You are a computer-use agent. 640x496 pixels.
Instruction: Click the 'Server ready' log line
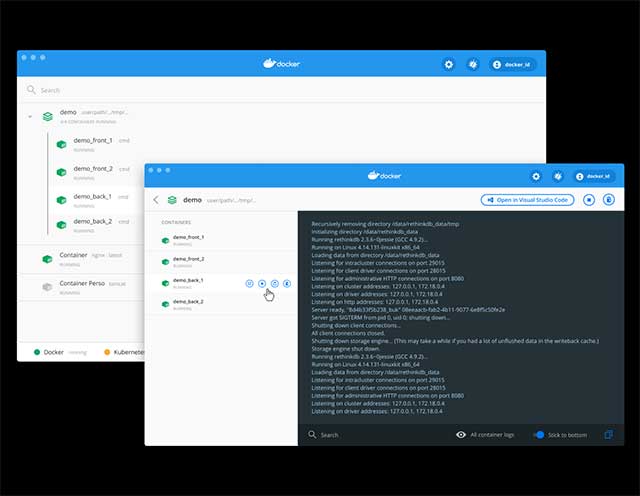pyautogui.click(x=408, y=310)
